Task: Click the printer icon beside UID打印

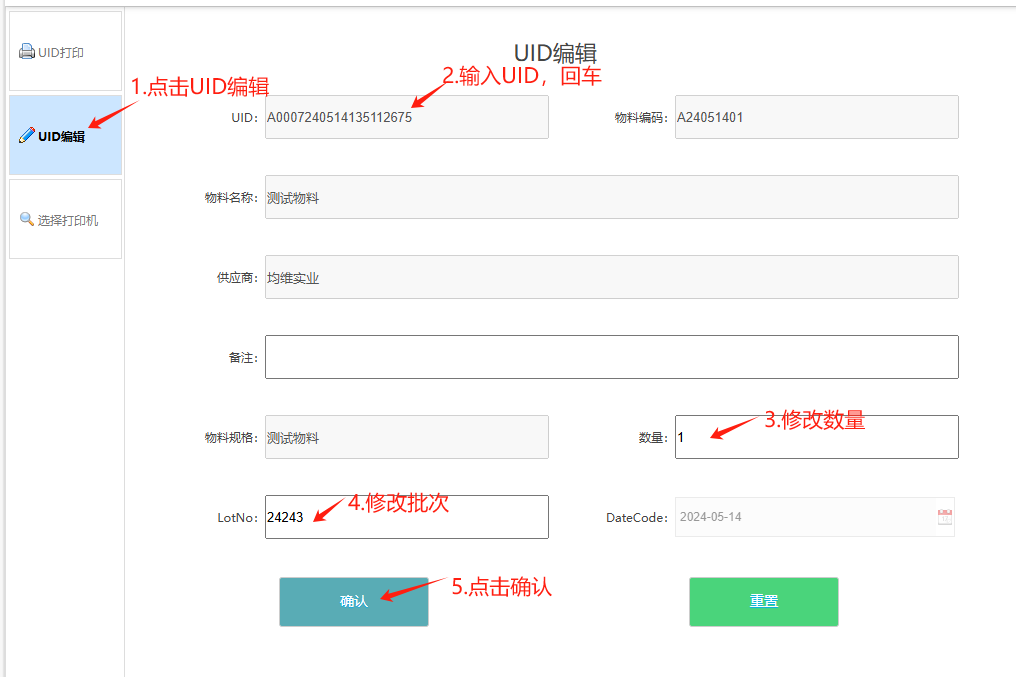Action: click(x=27, y=52)
